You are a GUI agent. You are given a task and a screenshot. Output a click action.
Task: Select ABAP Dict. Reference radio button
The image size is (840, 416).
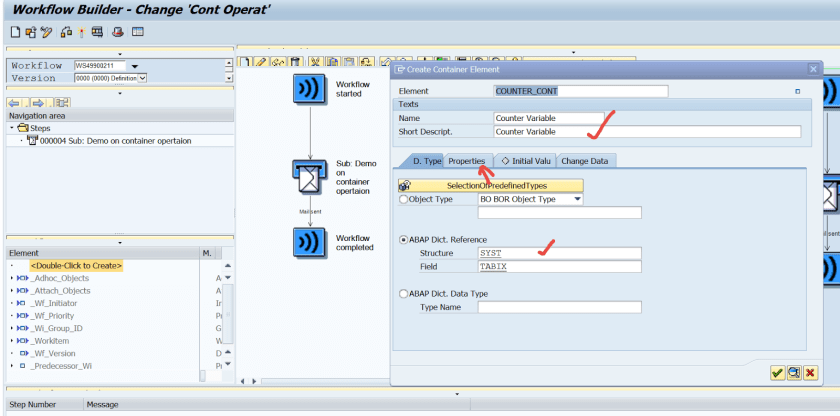(x=404, y=240)
